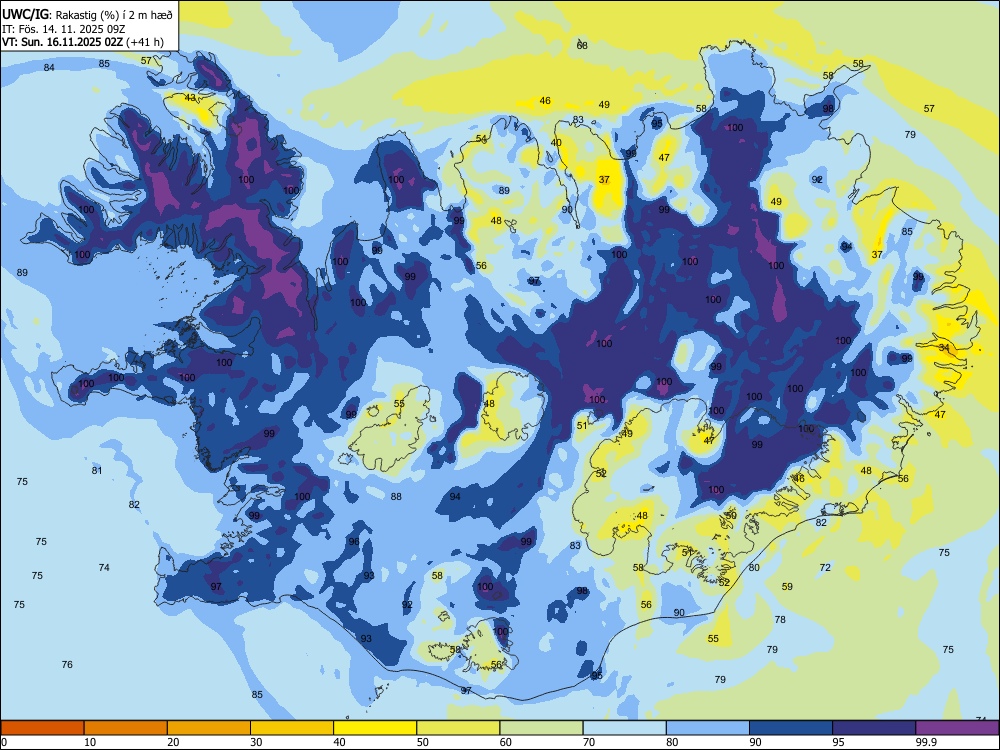Screen dimensions: 1000x750
Task: Click the 'IT: Fös. 14. 11. 2025 09Z' line
Action: [64, 29]
